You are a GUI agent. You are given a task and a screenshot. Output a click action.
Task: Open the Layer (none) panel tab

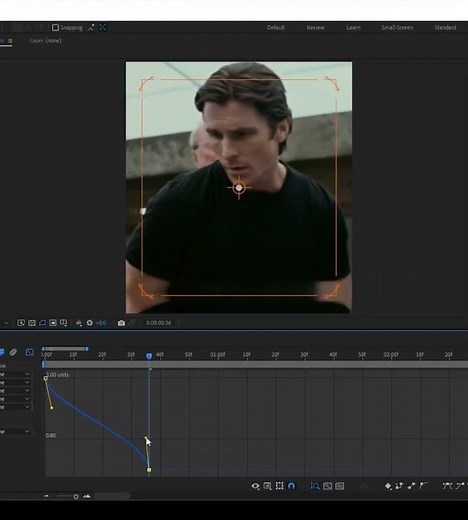45,41
